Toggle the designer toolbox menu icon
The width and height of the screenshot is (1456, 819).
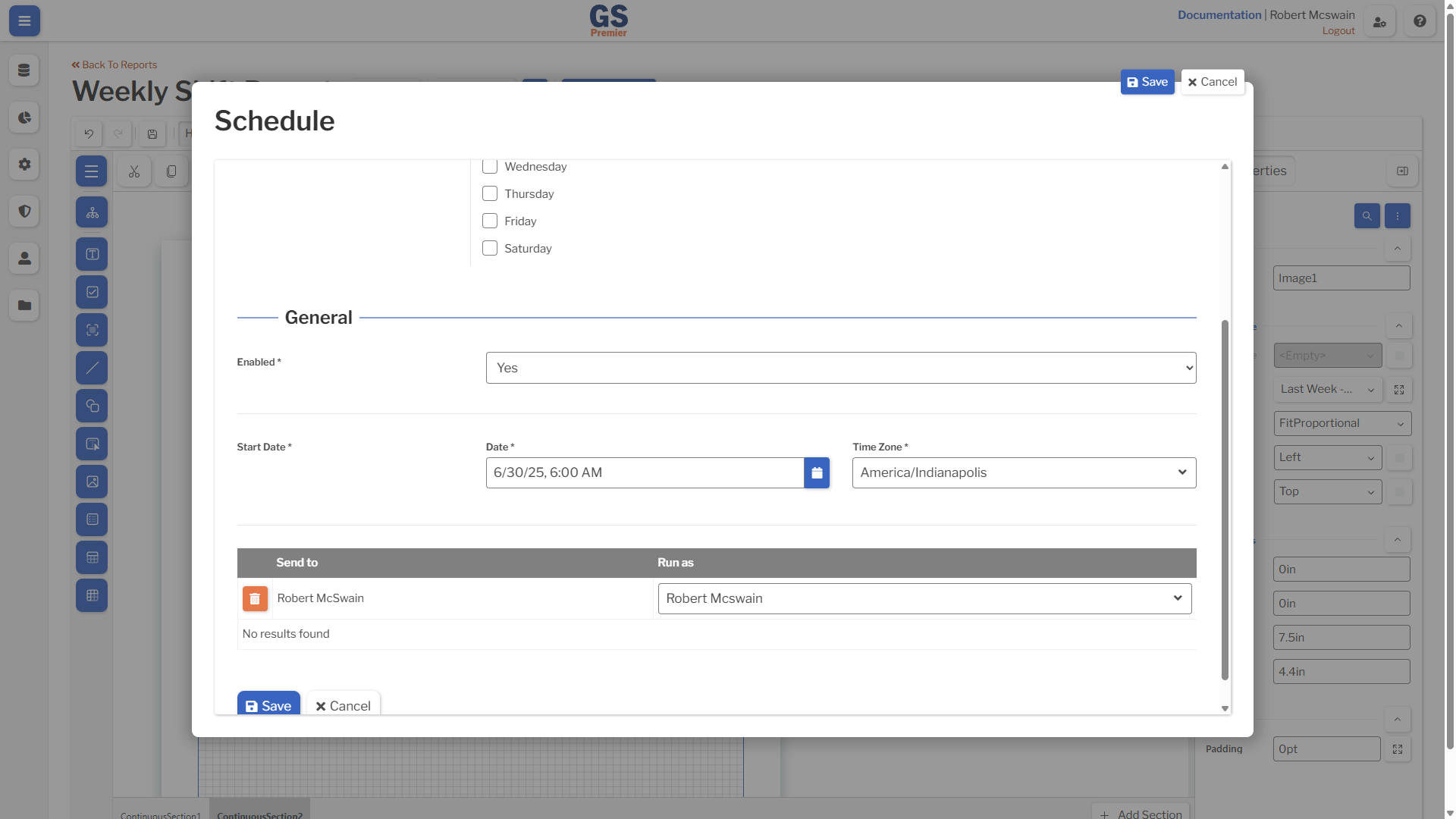(x=92, y=171)
